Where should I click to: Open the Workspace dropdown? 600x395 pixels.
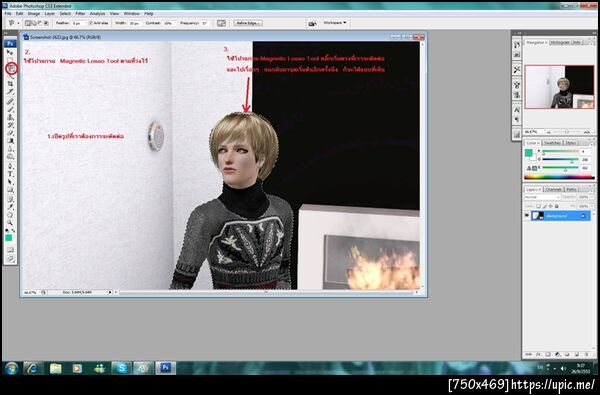point(334,23)
